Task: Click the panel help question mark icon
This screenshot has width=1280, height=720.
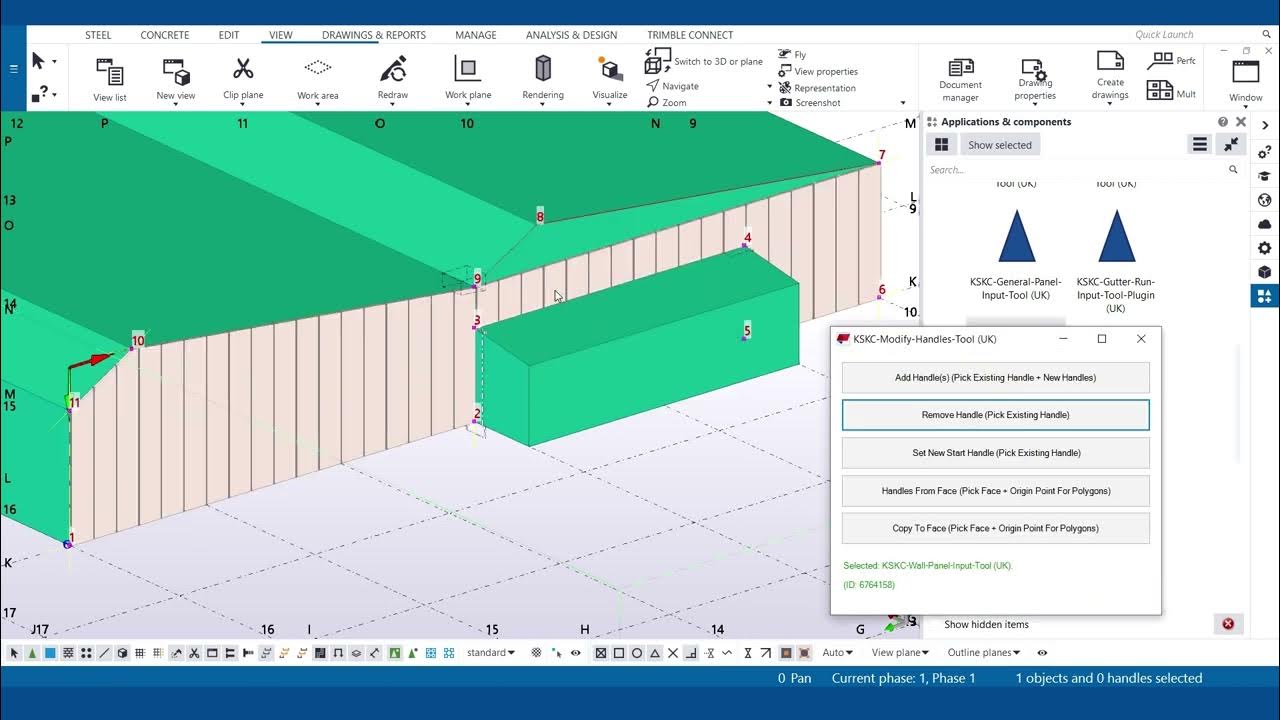Action: [1223, 122]
